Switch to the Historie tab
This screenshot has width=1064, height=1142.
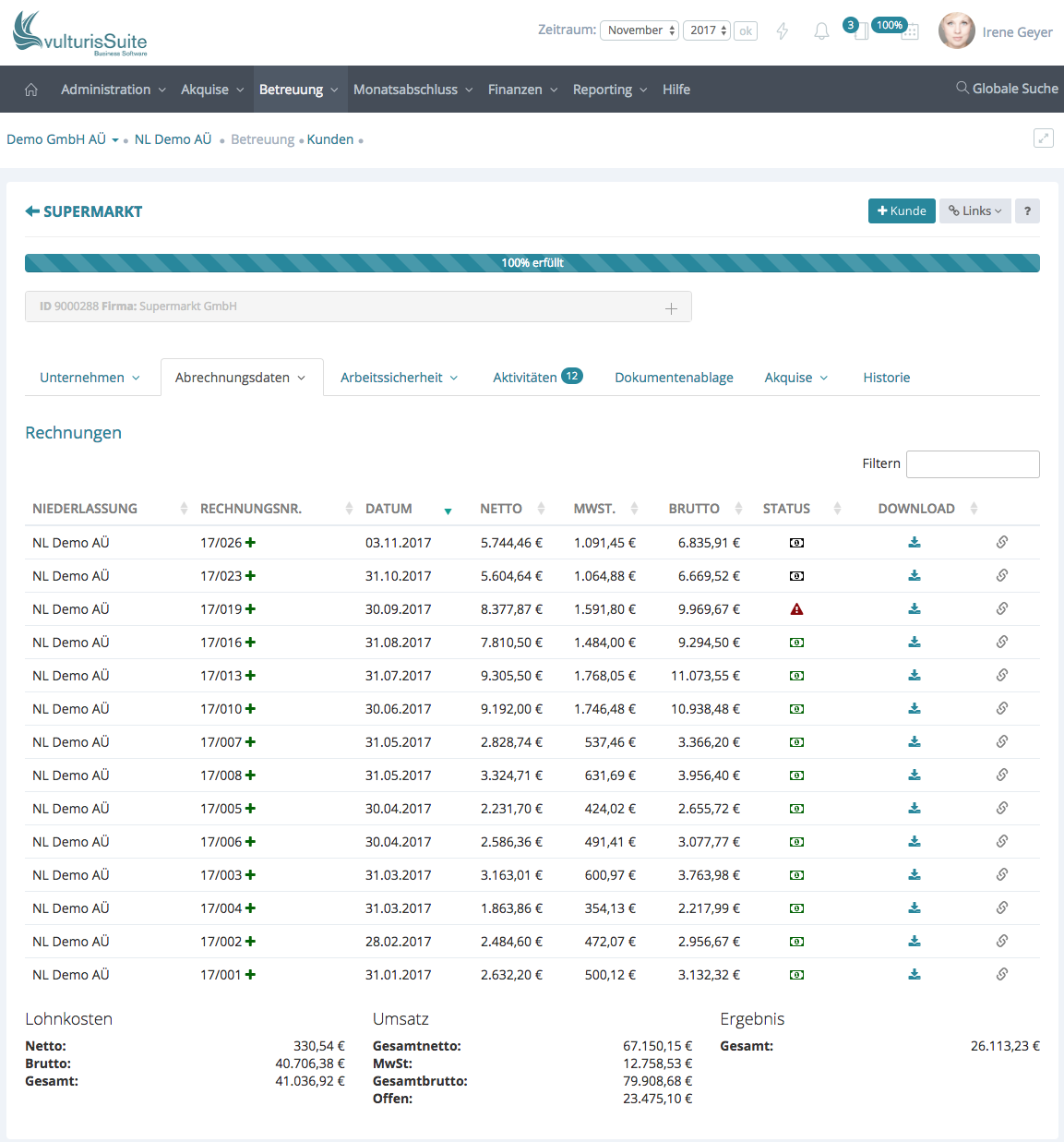tap(886, 378)
